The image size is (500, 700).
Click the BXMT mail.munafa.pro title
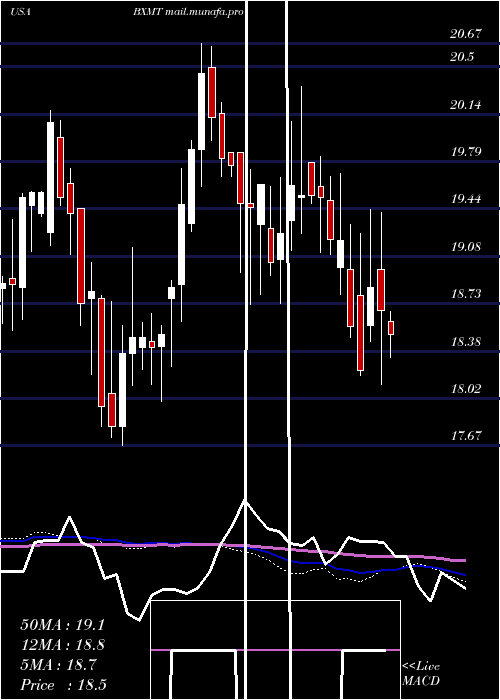coord(188,12)
